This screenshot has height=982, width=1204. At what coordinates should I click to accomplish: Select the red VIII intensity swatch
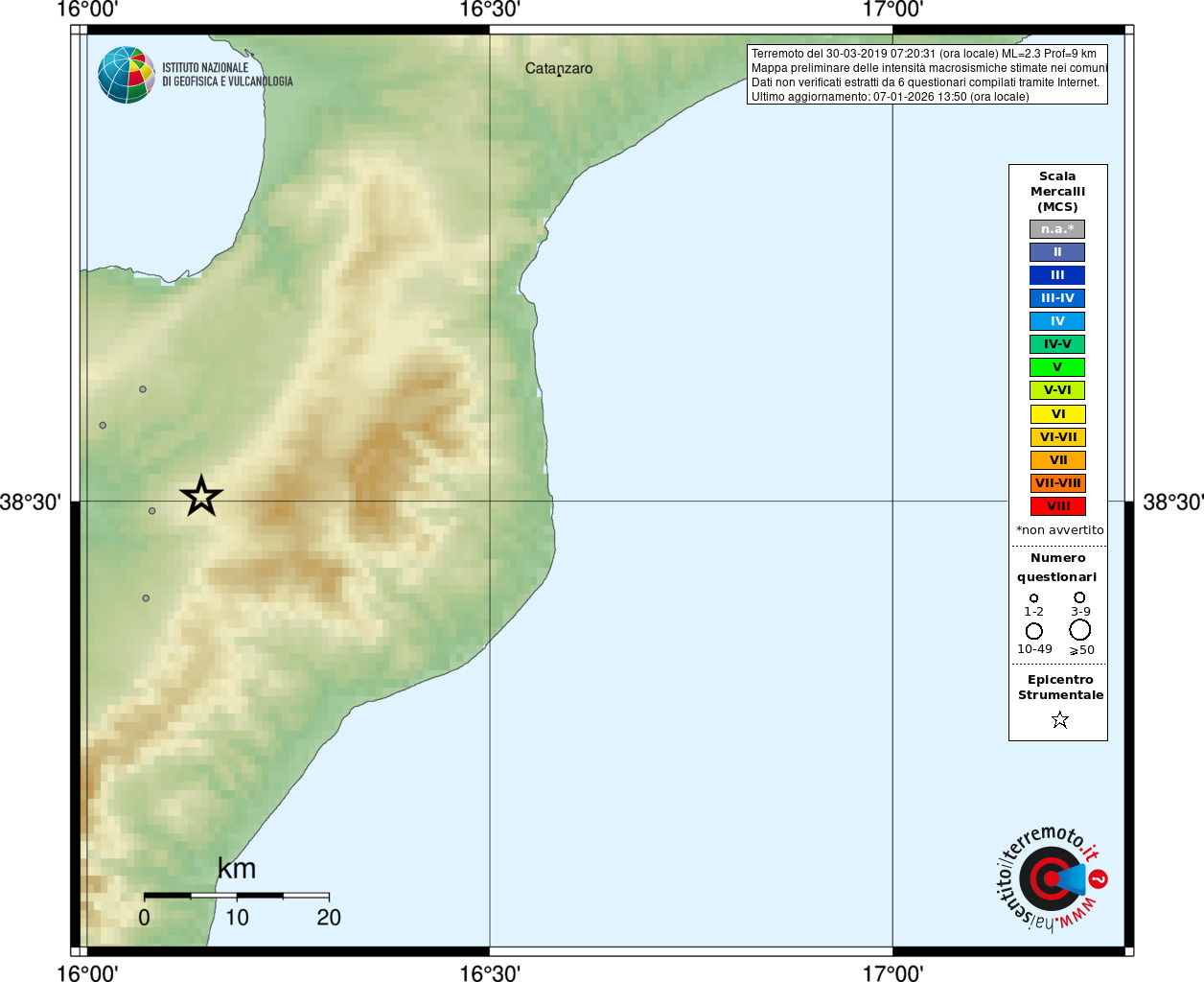[x=1057, y=506]
